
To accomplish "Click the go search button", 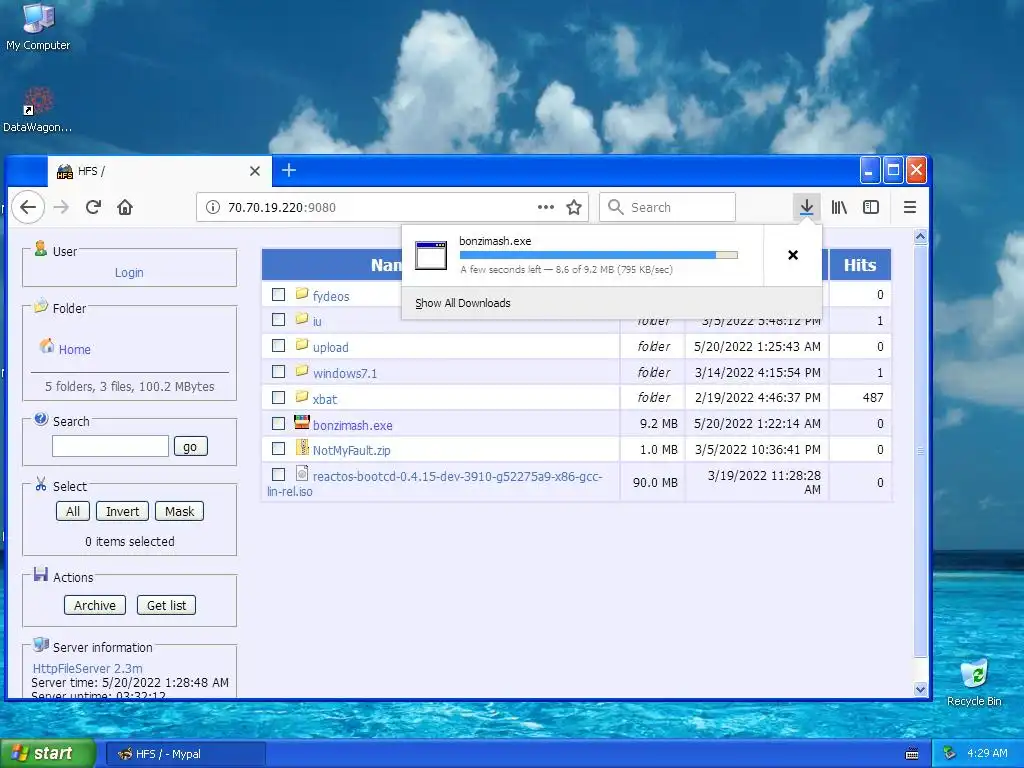I will coord(190,447).
